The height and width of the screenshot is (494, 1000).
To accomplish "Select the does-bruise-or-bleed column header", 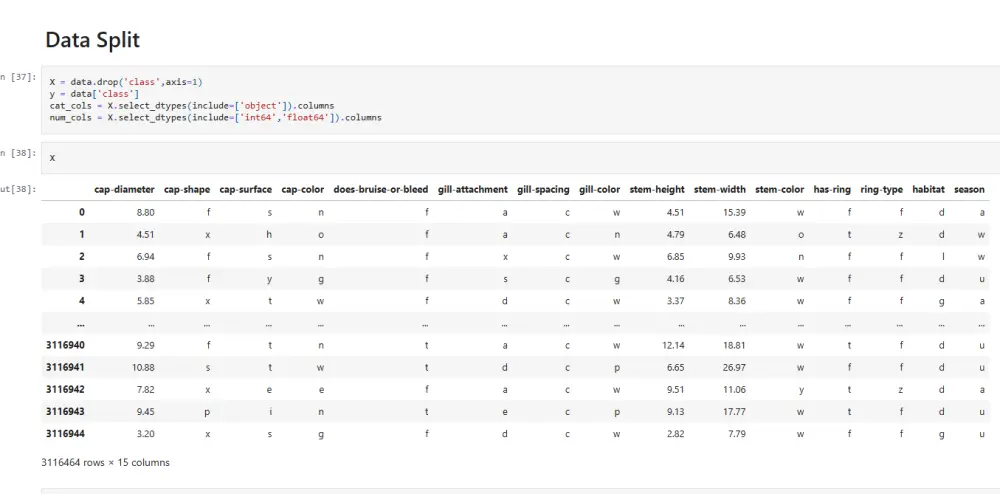I will click(x=381, y=189).
